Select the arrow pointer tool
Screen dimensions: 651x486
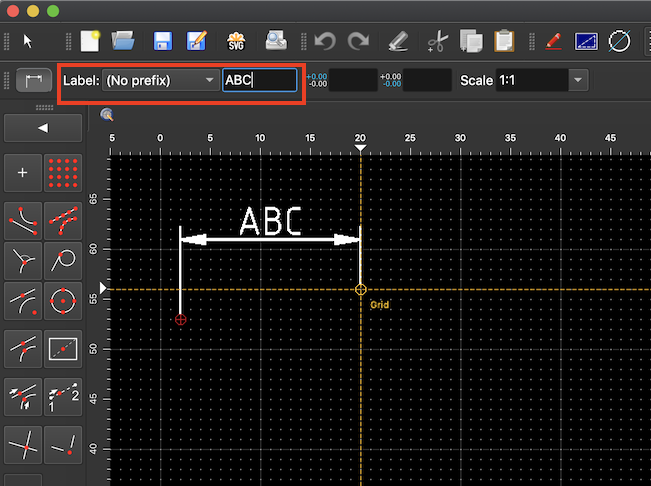click(x=27, y=41)
